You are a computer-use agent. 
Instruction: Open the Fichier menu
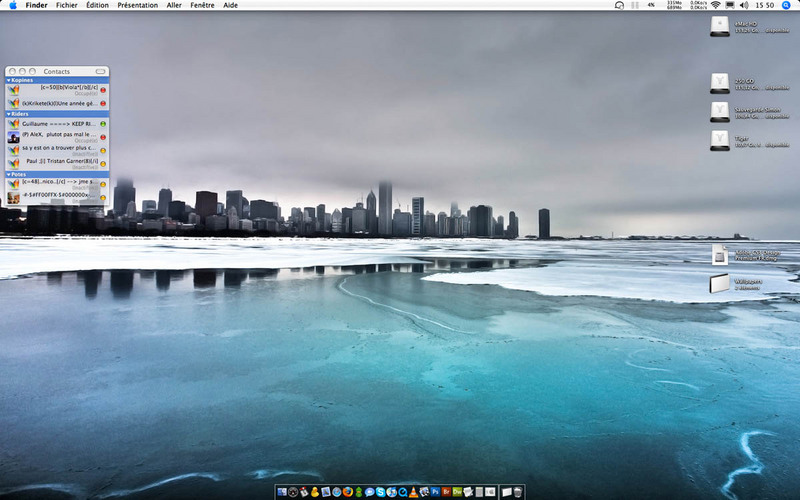(x=67, y=5)
